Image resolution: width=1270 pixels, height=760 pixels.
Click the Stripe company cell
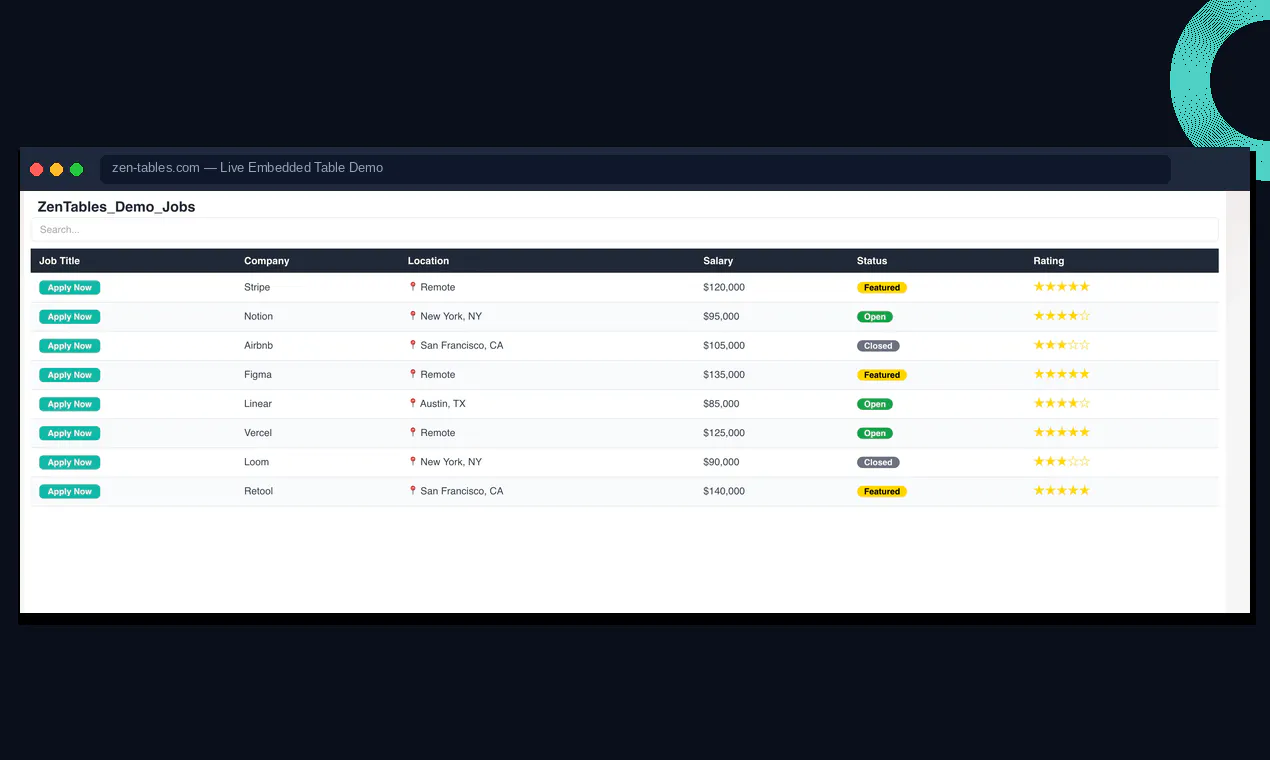[x=257, y=287]
